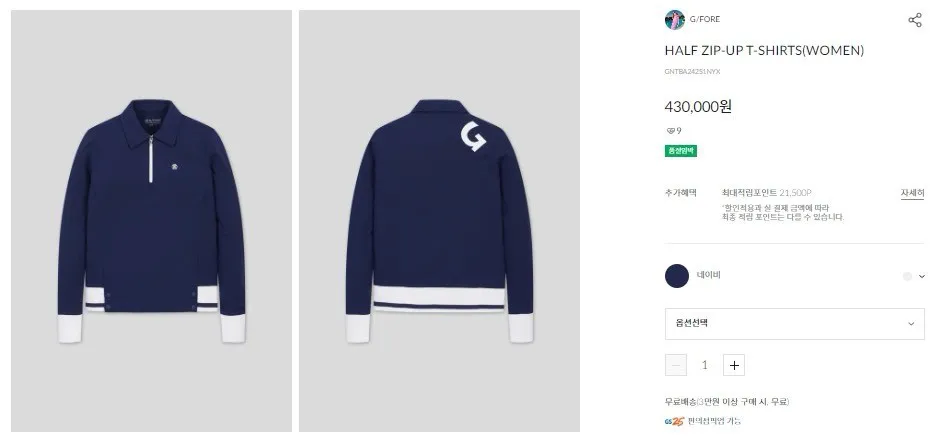Click the green 품절임박 badge
This screenshot has width=944, height=444.
point(680,151)
